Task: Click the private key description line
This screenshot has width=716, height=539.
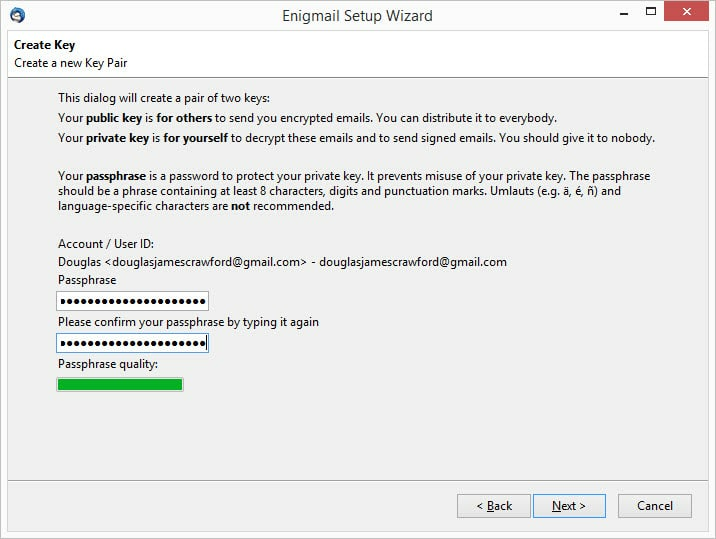Action: pyautogui.click(x=356, y=138)
